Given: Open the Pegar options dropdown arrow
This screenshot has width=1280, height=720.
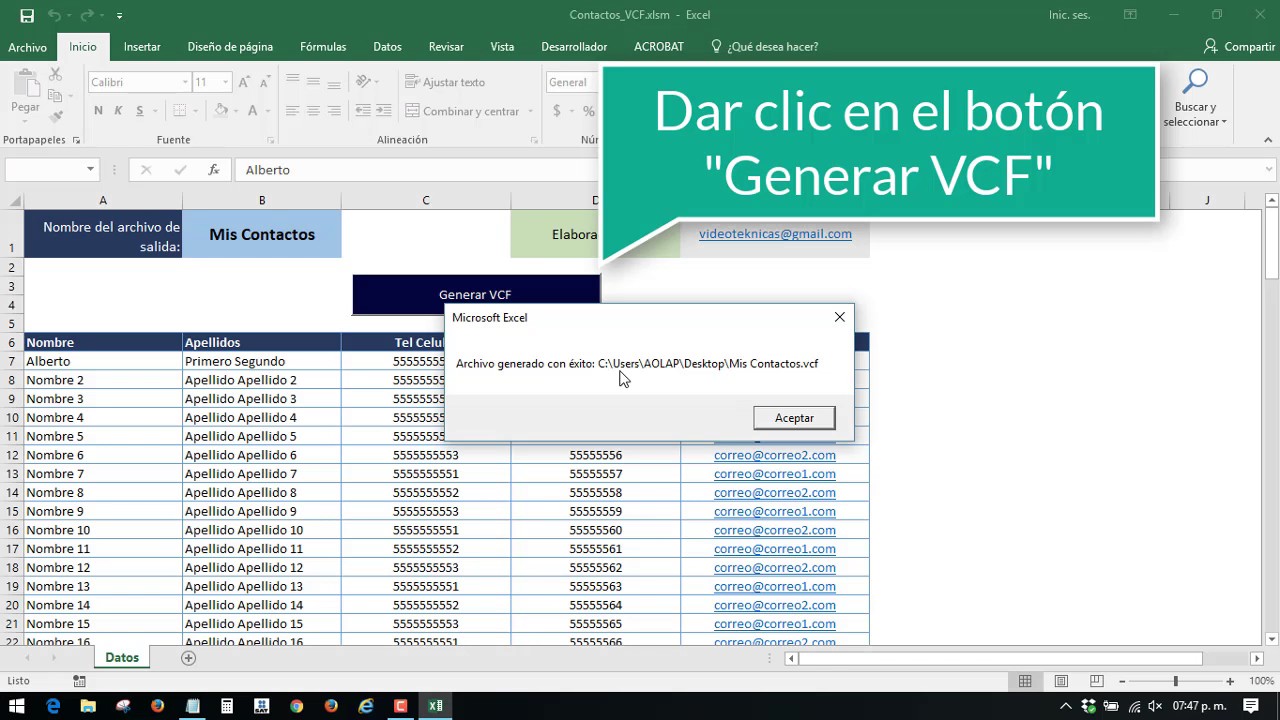Looking at the screenshot, I should 25,121.
